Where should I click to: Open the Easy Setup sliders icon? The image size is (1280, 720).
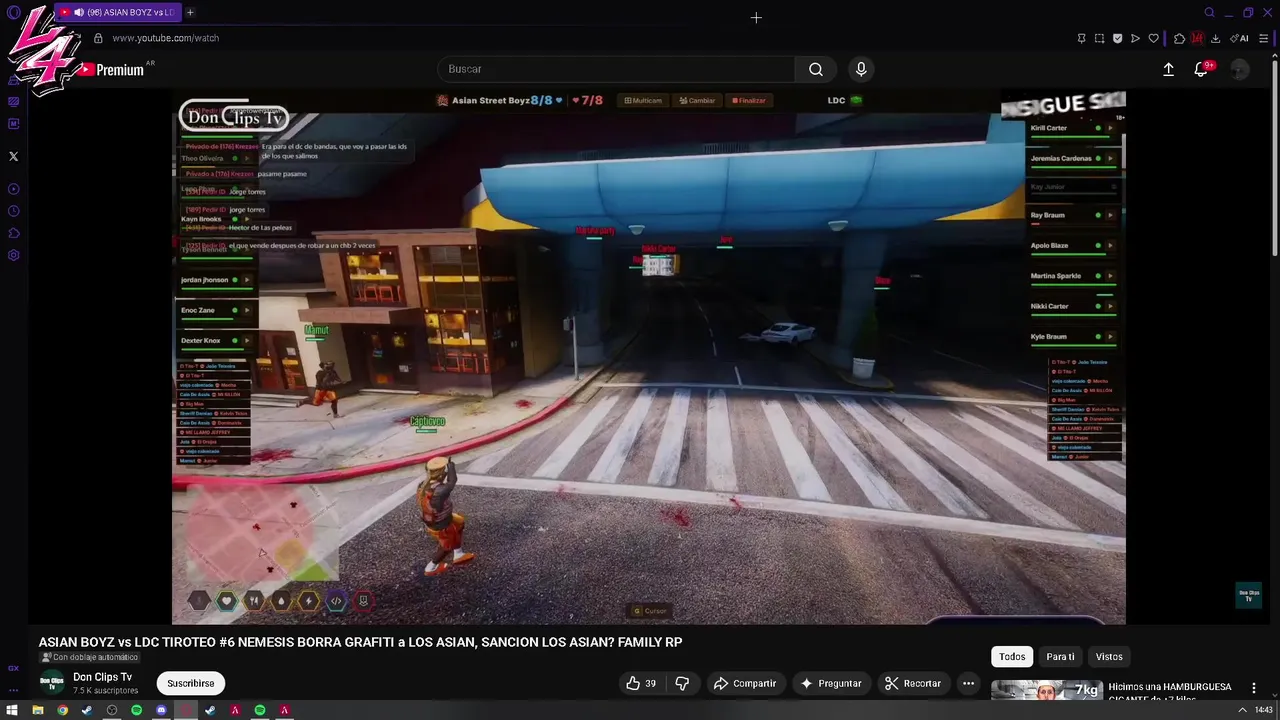pos(1264,38)
